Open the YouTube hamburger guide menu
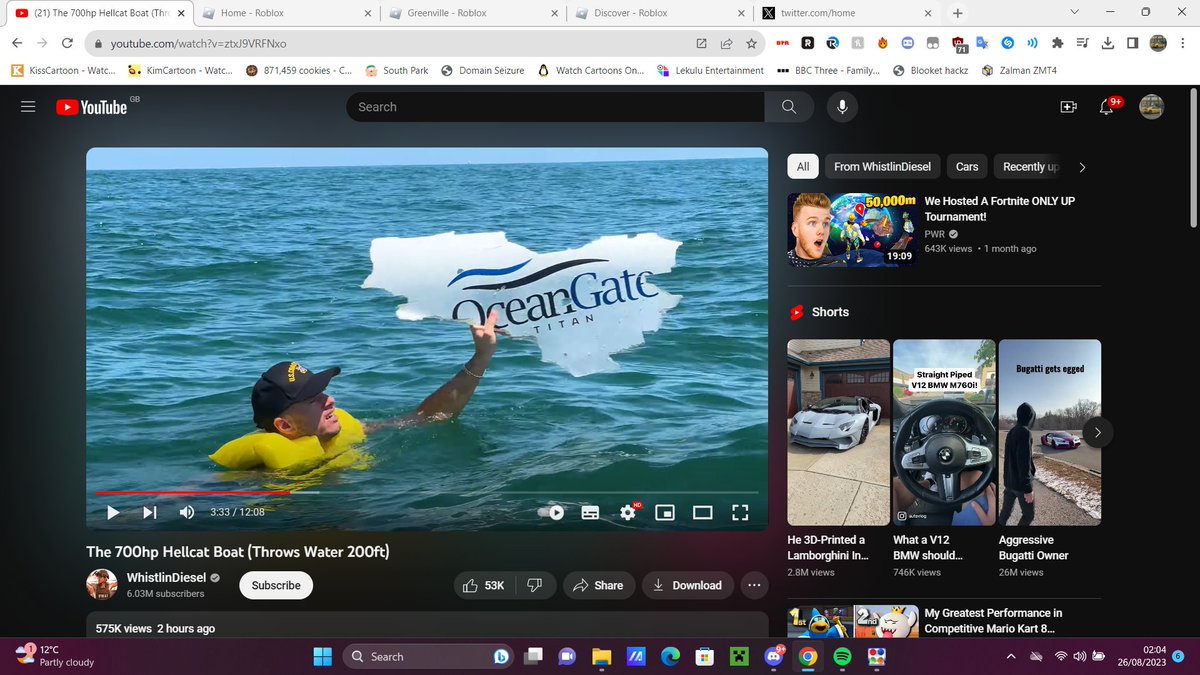The image size is (1200, 675). 28,107
